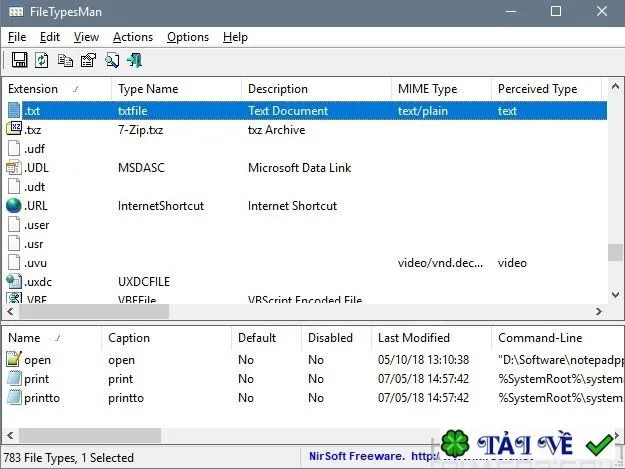Open Properties using the toolbar icon
The image size is (625, 469).
pyautogui.click(x=88, y=61)
